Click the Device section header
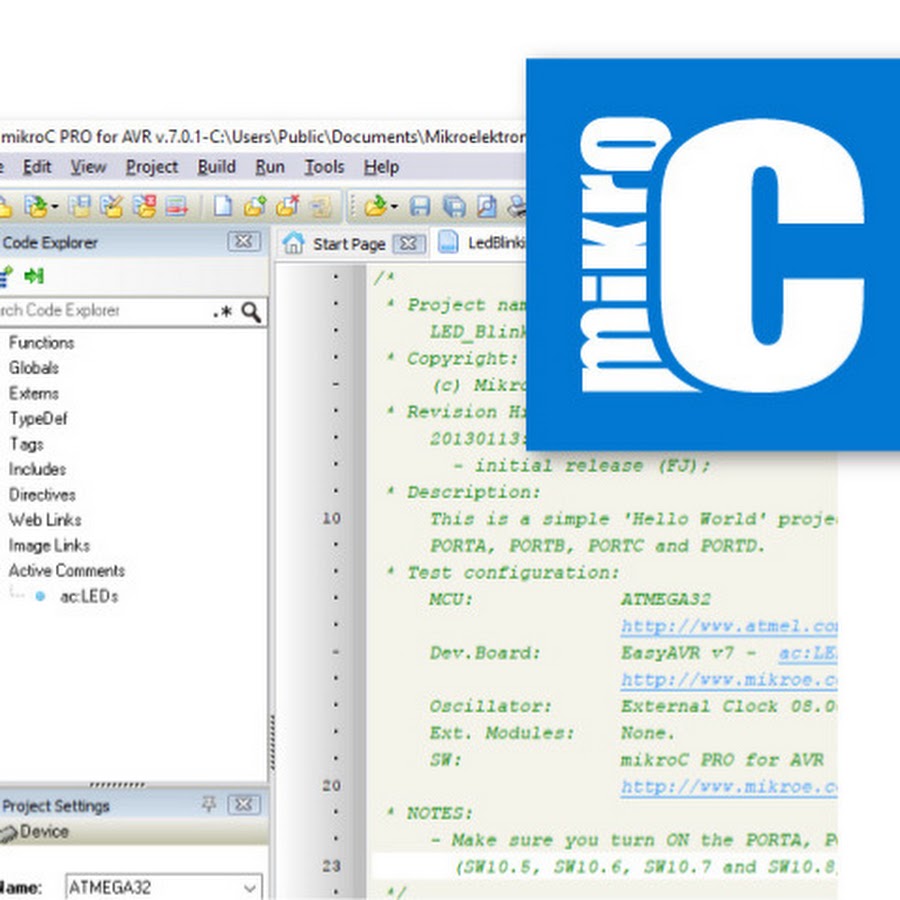This screenshot has width=900, height=900. [x=133, y=832]
